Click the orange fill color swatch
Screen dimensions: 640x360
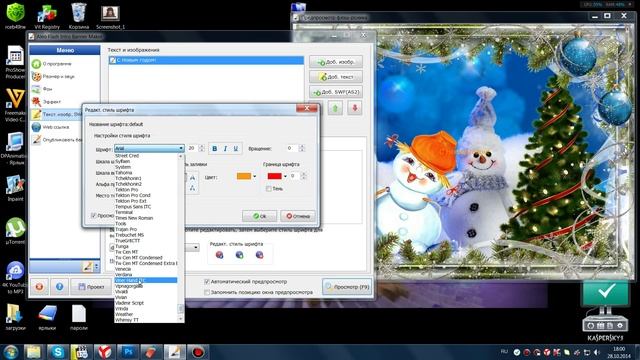[x=244, y=176]
